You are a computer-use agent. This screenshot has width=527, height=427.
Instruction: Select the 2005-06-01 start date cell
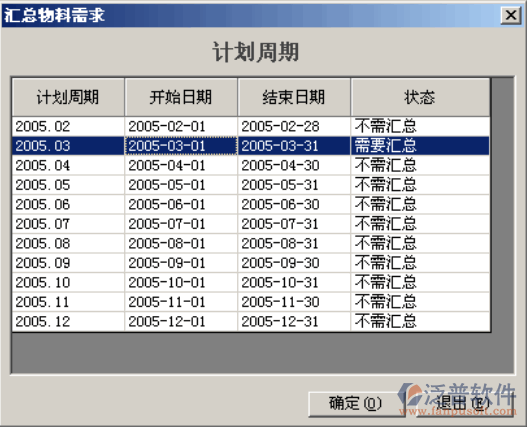pos(181,204)
